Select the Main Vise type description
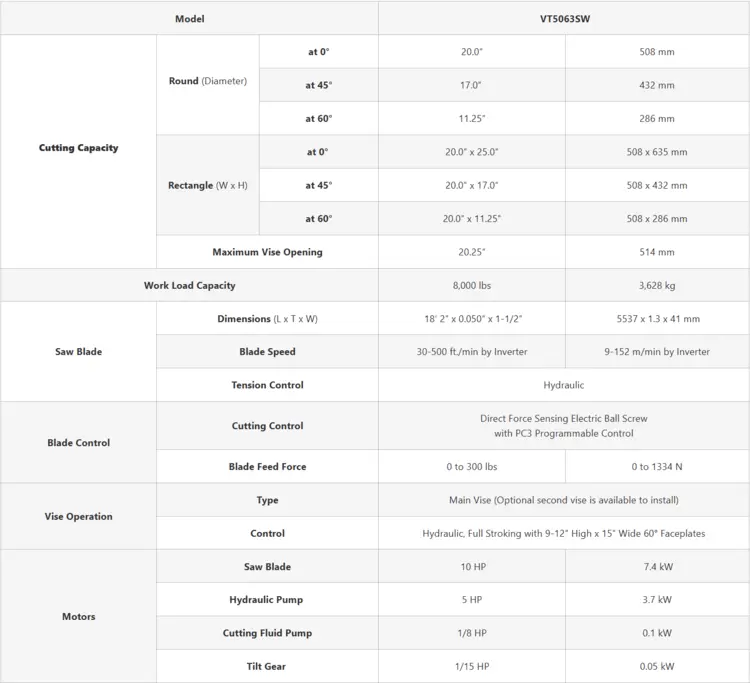 563,500
